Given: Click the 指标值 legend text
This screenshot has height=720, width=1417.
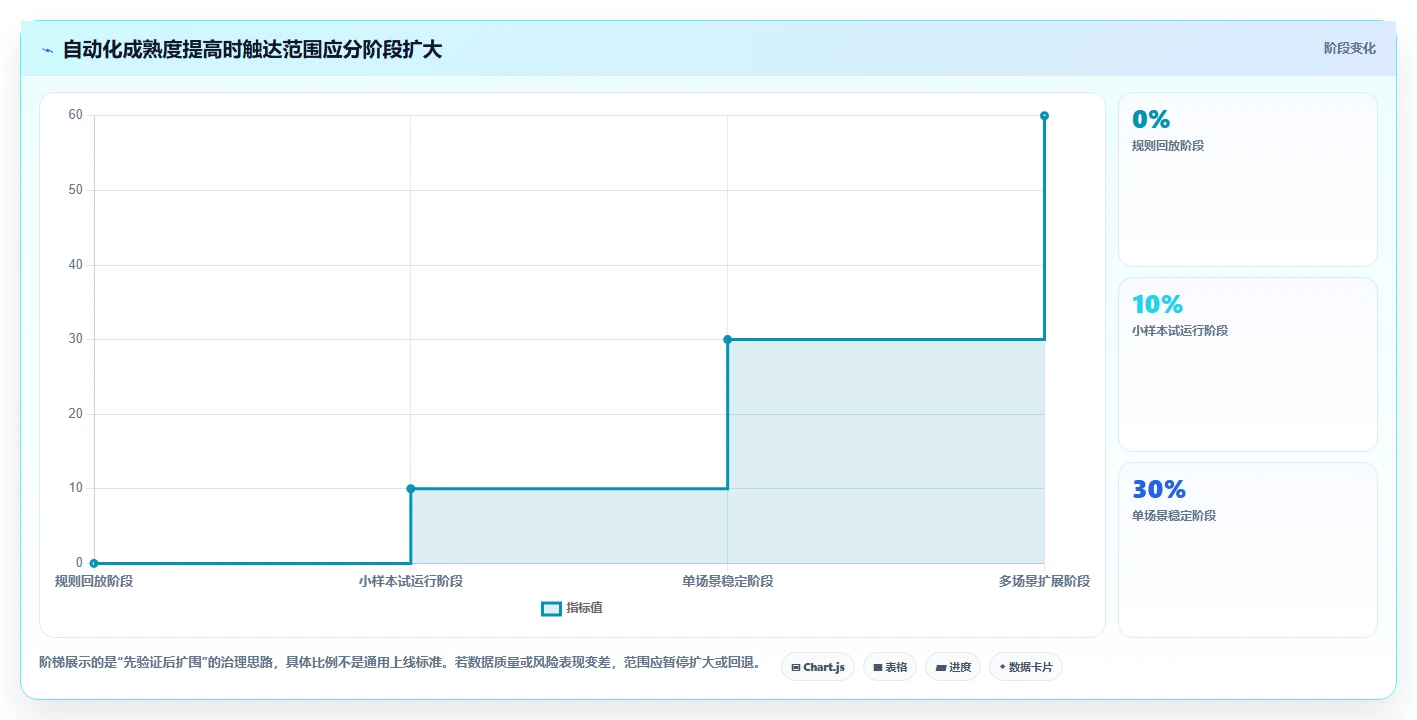Looking at the screenshot, I should click(584, 608).
